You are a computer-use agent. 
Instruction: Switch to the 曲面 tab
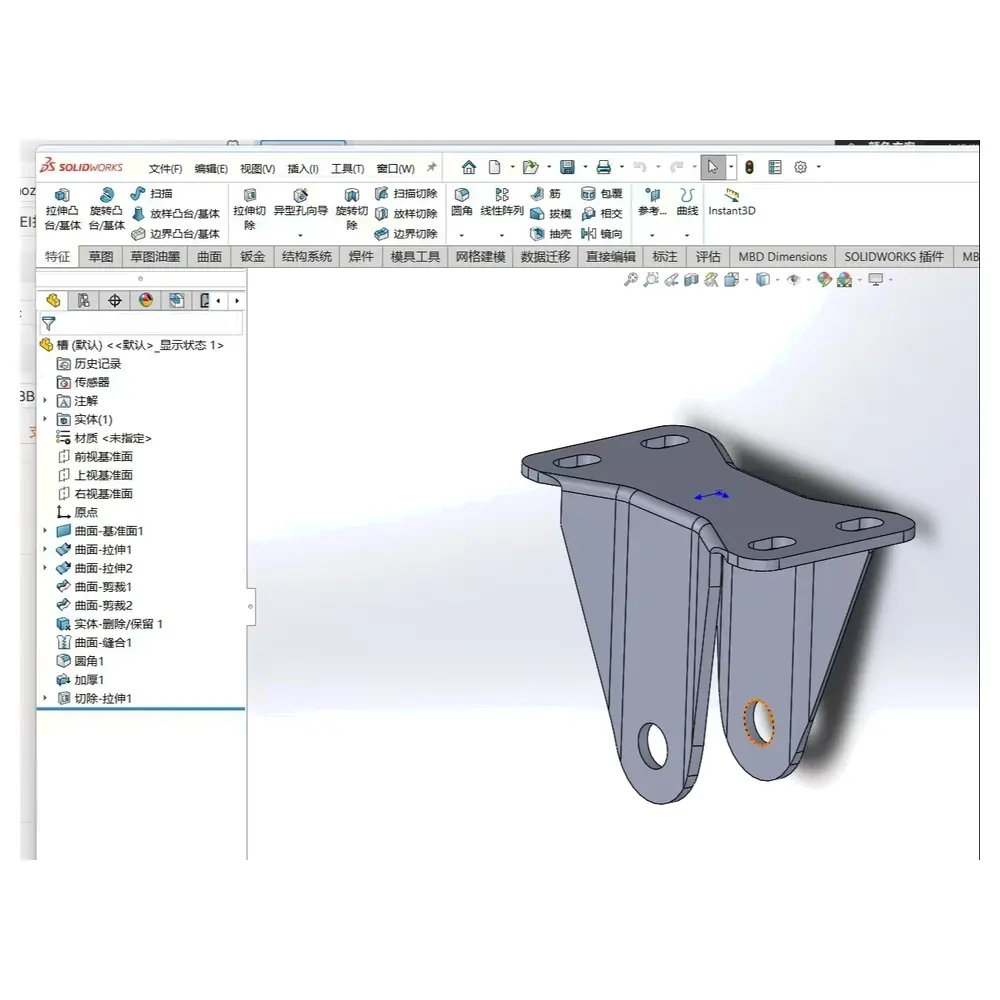click(x=209, y=256)
